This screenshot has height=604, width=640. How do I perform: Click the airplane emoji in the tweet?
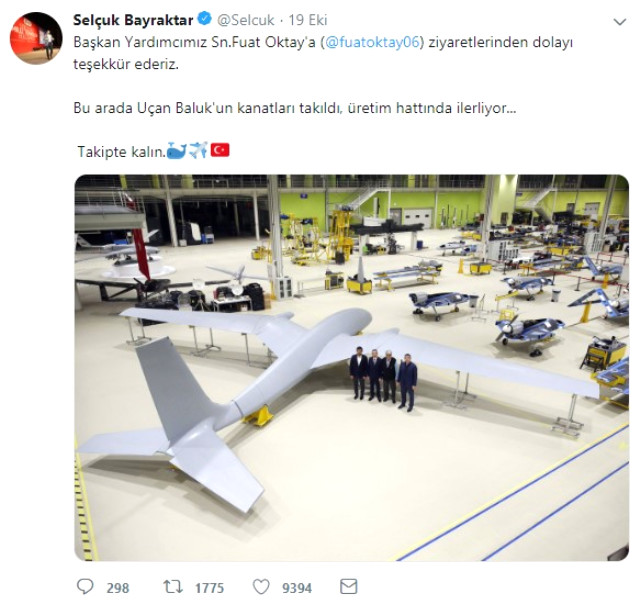coord(199,150)
